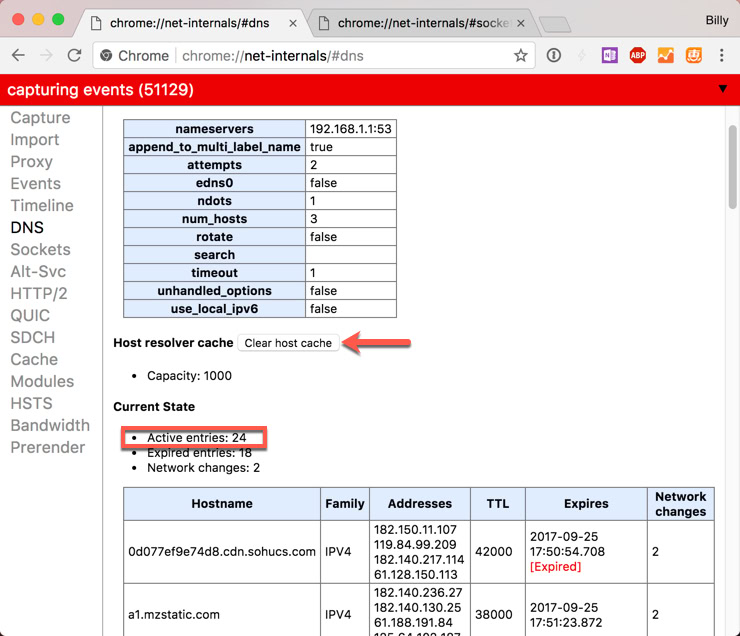Open the Chrome three-dot menu

coord(721,56)
